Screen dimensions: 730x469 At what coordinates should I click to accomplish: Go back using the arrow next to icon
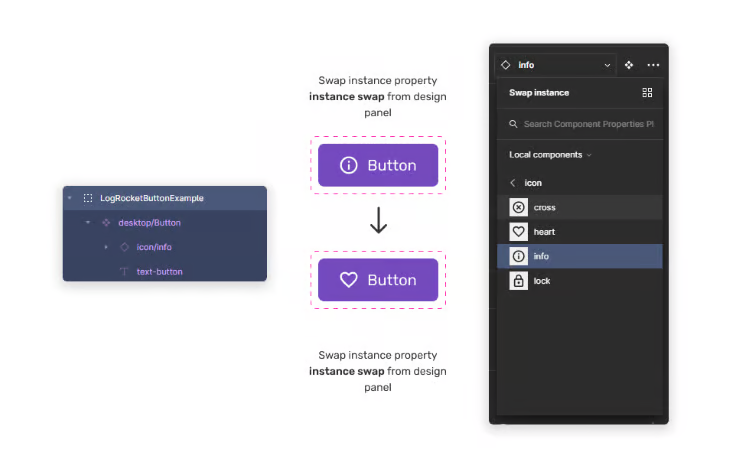pyautogui.click(x=513, y=183)
